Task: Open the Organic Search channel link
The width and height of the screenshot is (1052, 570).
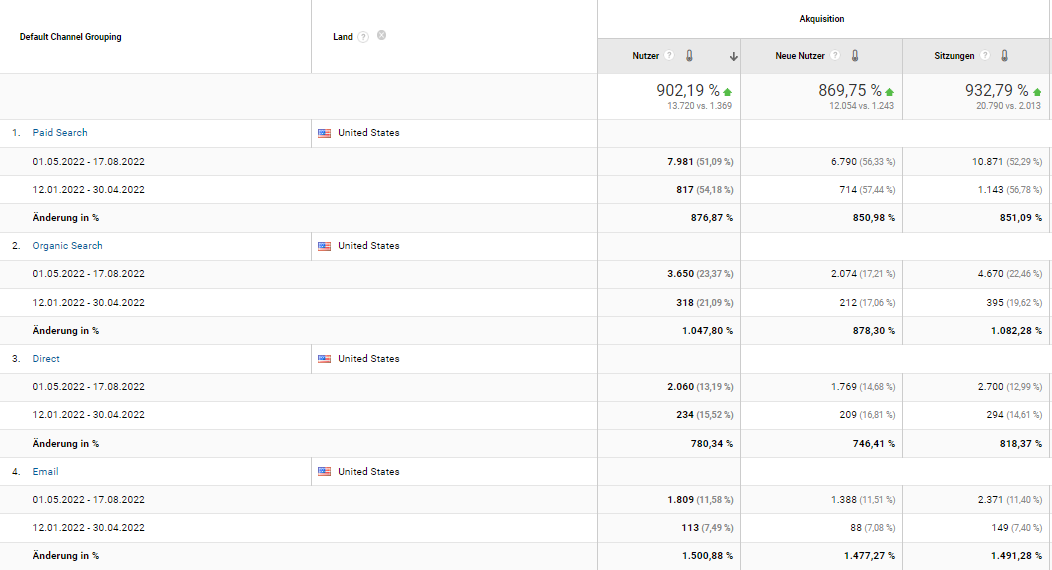Action: [67, 245]
